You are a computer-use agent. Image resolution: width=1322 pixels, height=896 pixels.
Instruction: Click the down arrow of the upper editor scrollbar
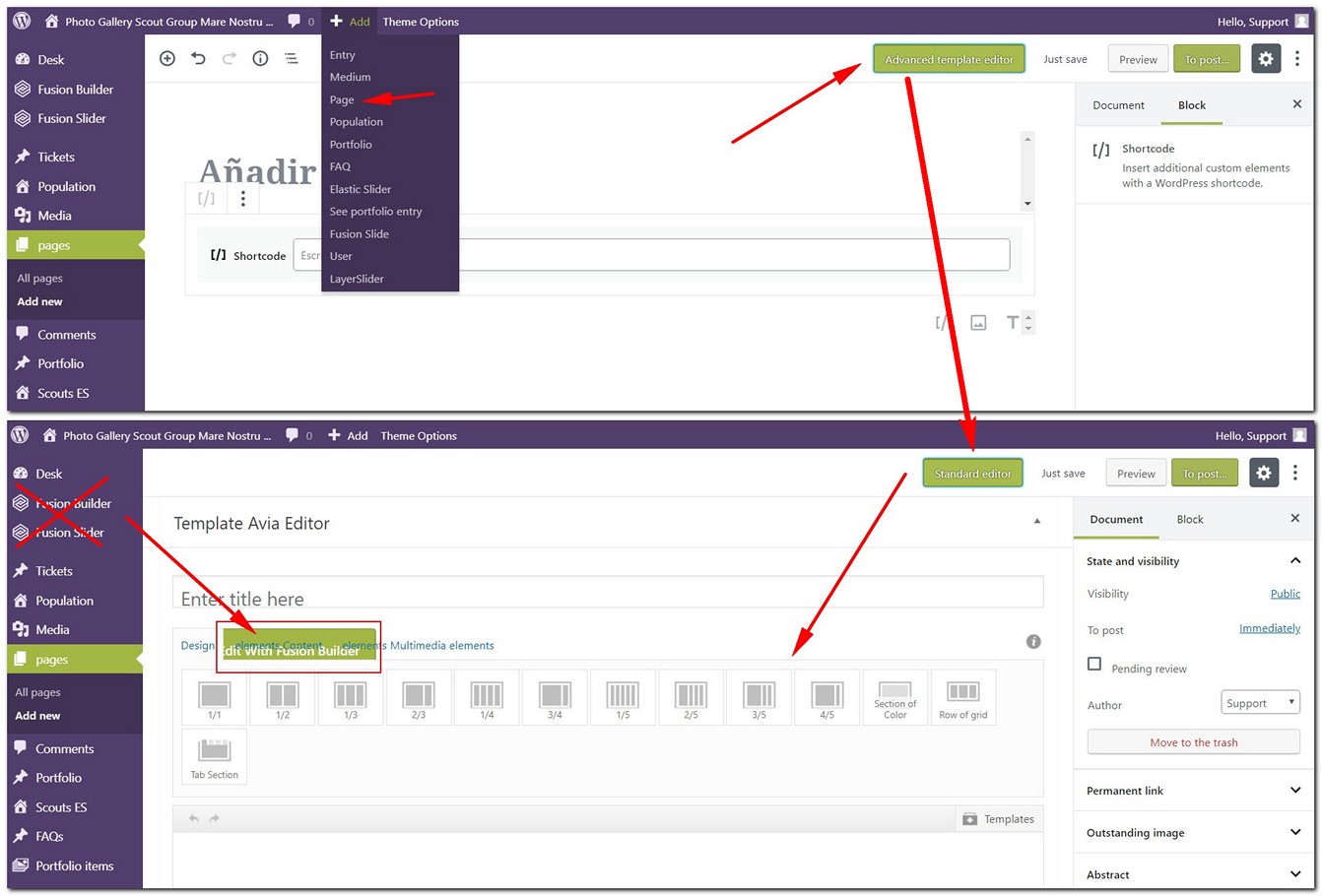(x=1027, y=204)
